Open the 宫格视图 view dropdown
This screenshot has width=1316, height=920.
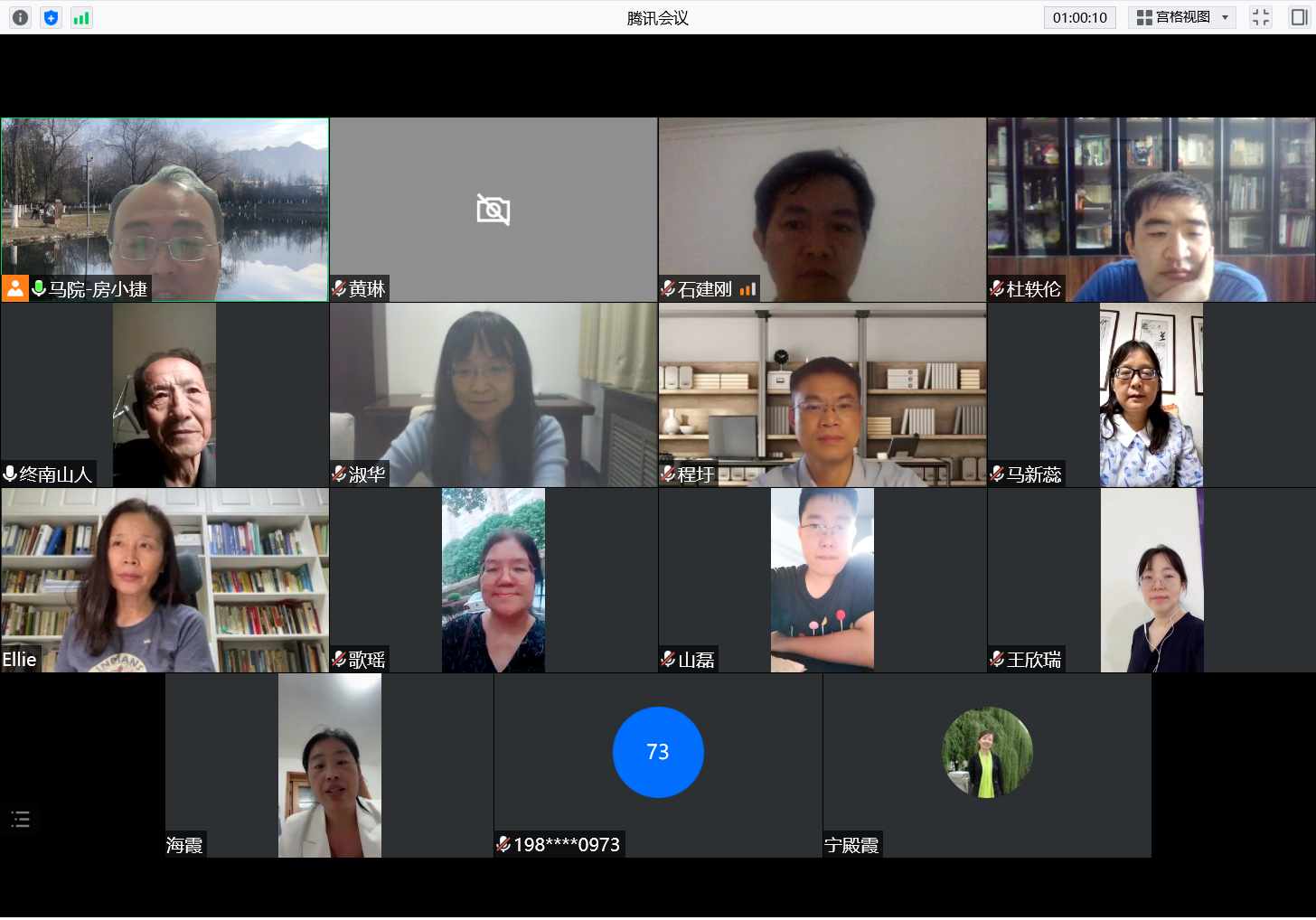coord(1173,17)
